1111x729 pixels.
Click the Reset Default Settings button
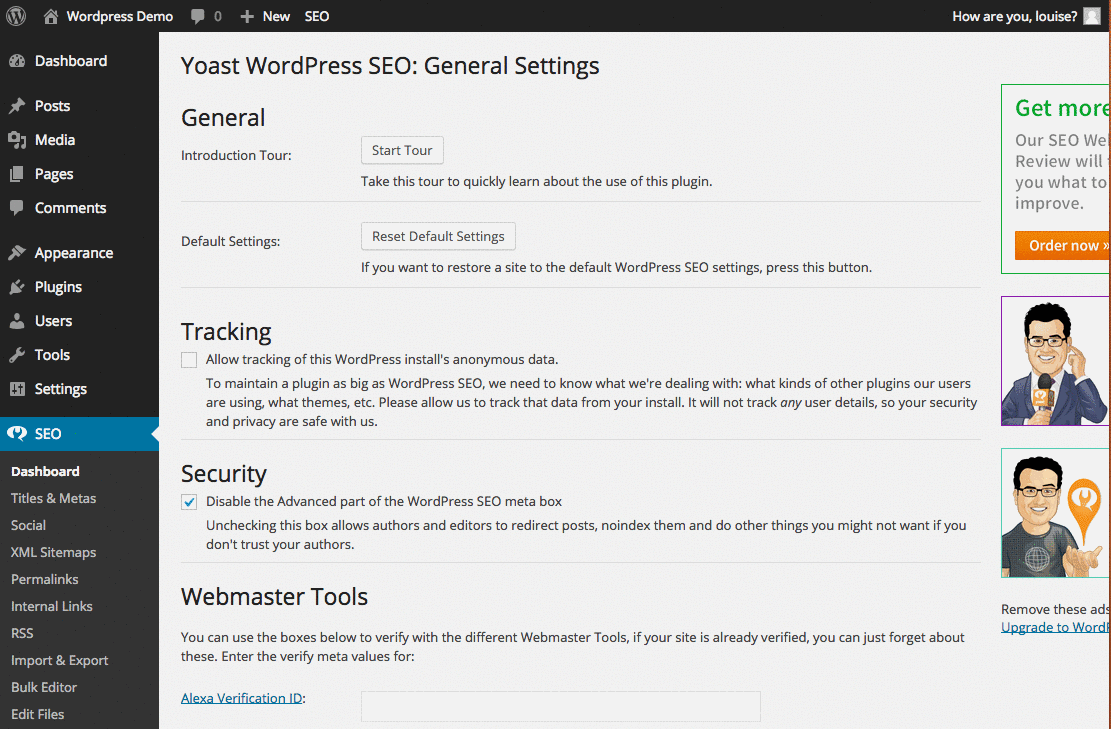[438, 237]
